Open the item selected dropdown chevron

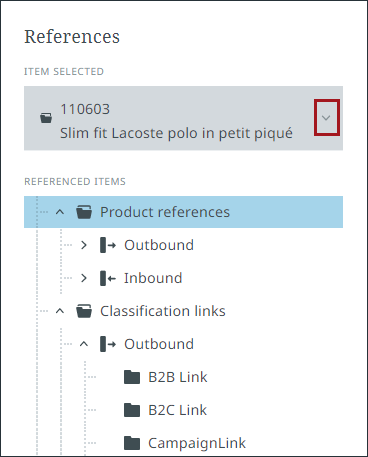click(326, 118)
